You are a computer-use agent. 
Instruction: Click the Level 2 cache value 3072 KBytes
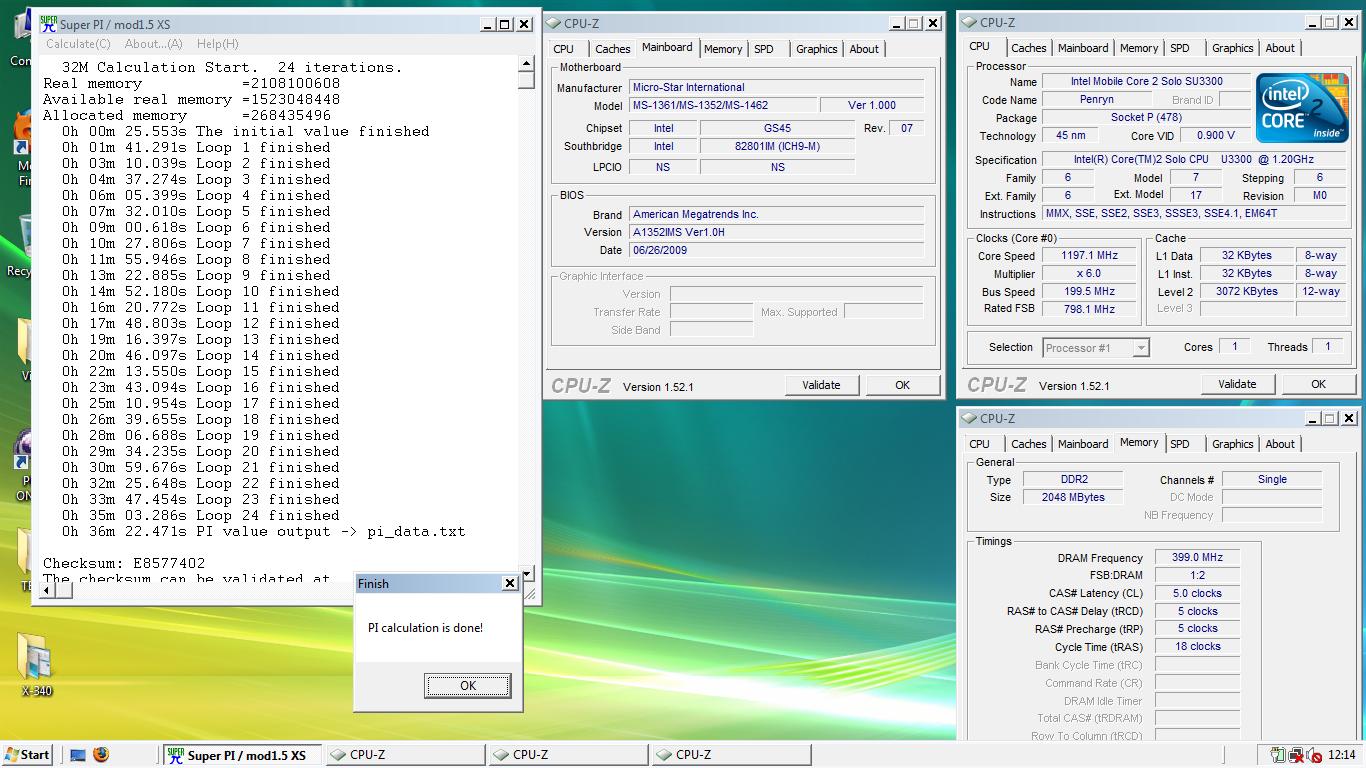tap(1246, 292)
